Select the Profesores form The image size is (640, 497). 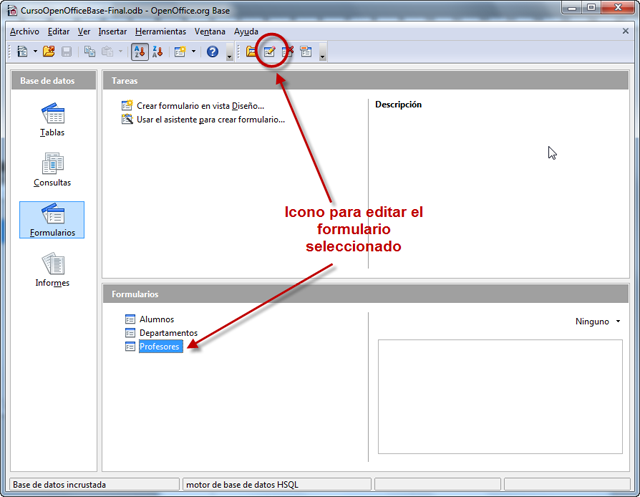(x=160, y=346)
